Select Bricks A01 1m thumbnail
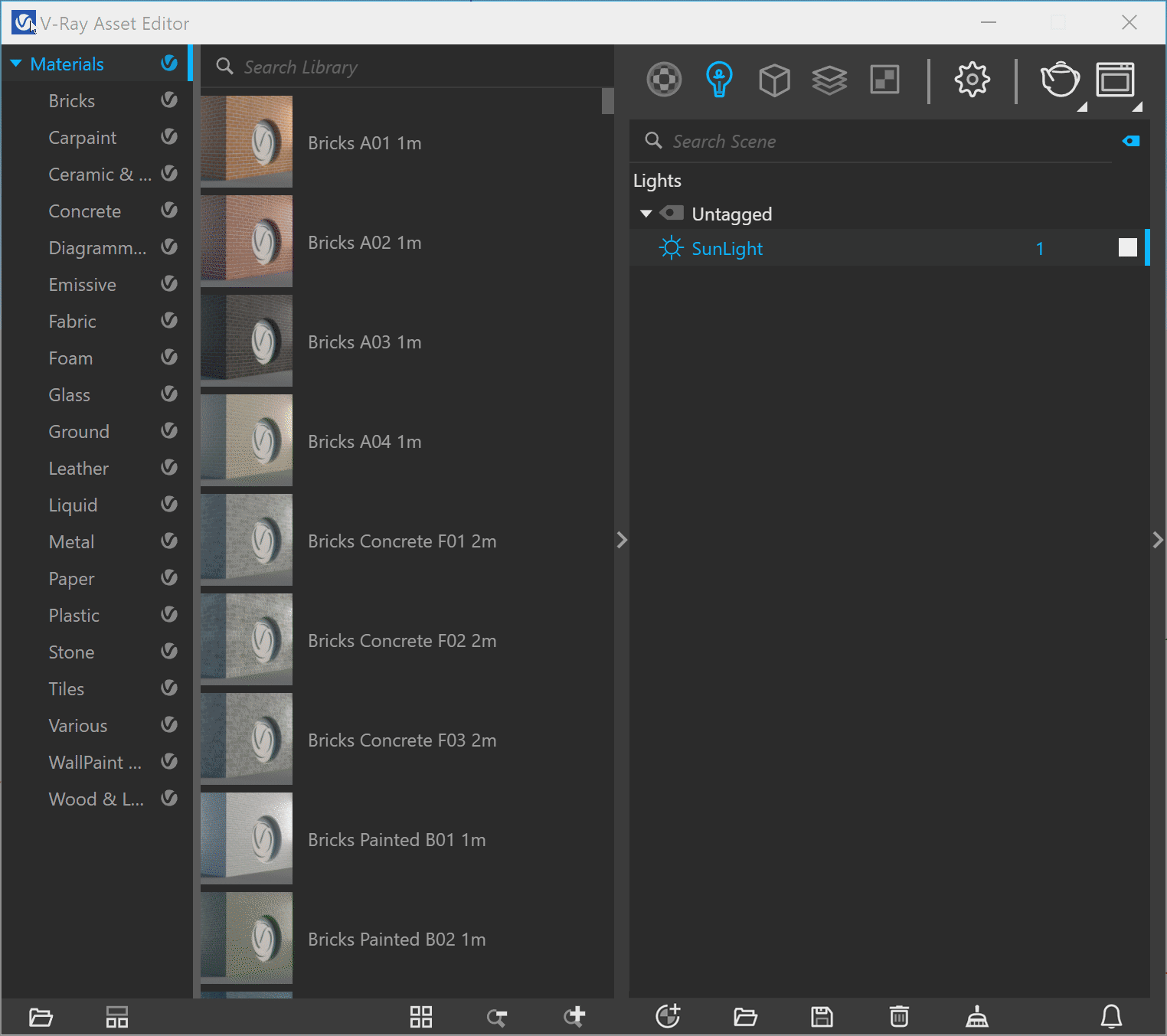This screenshot has height=1036, width=1167. [247, 142]
